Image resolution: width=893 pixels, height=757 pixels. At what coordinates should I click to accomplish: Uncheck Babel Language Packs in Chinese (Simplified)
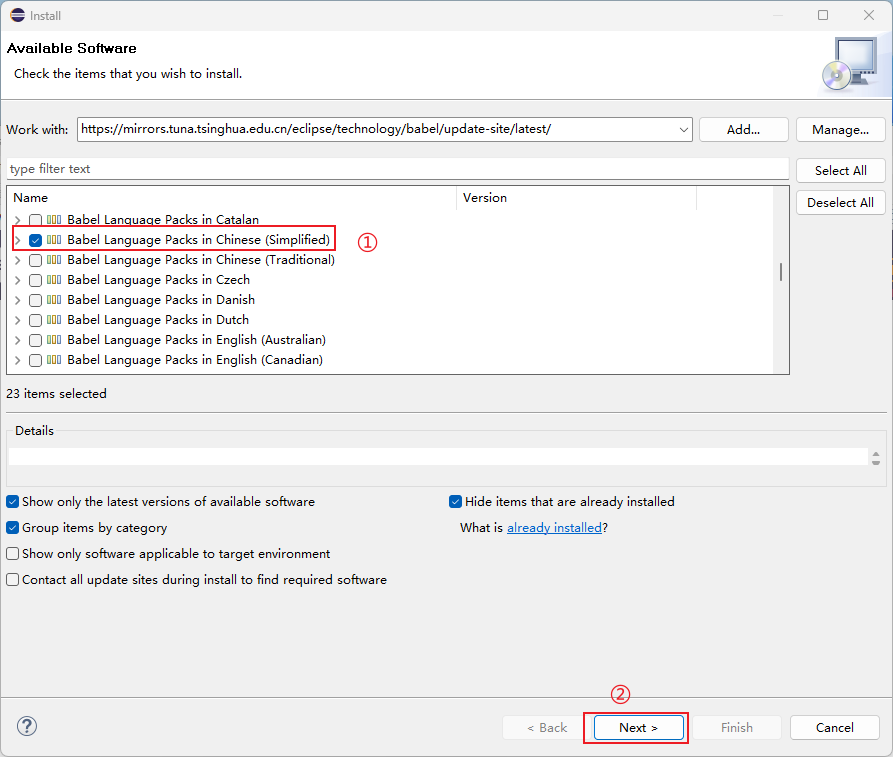tap(35, 240)
